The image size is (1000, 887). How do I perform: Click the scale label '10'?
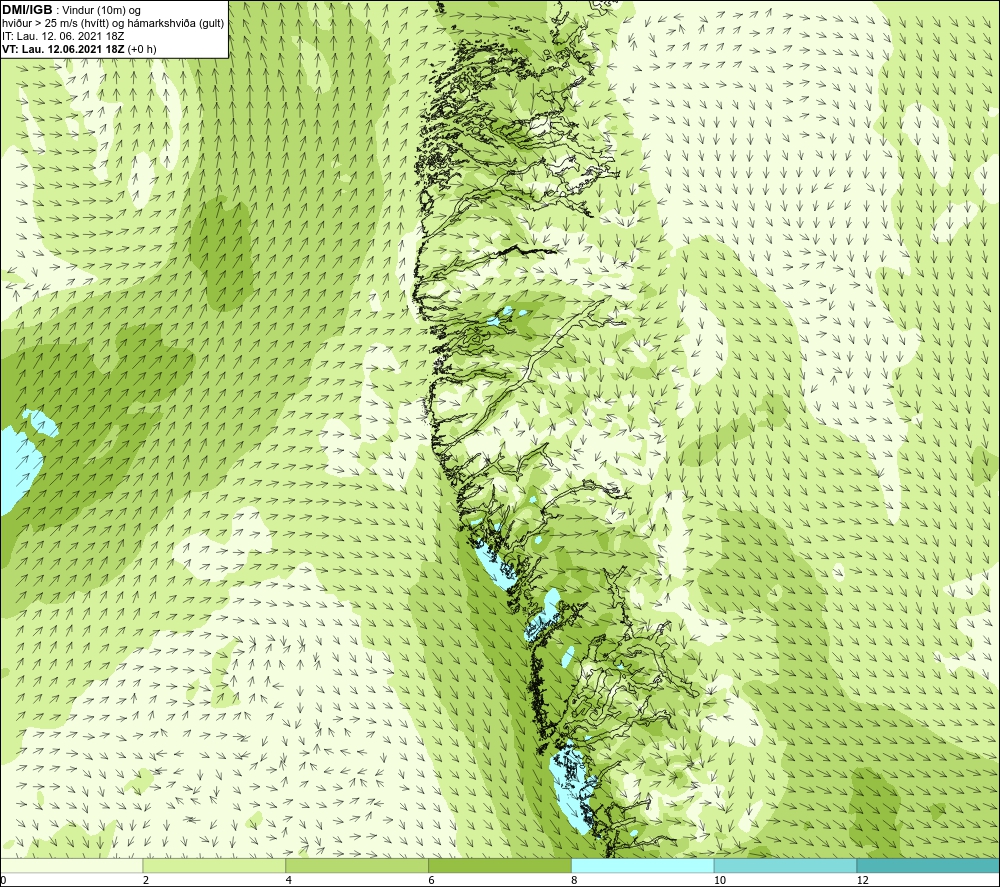point(720,881)
